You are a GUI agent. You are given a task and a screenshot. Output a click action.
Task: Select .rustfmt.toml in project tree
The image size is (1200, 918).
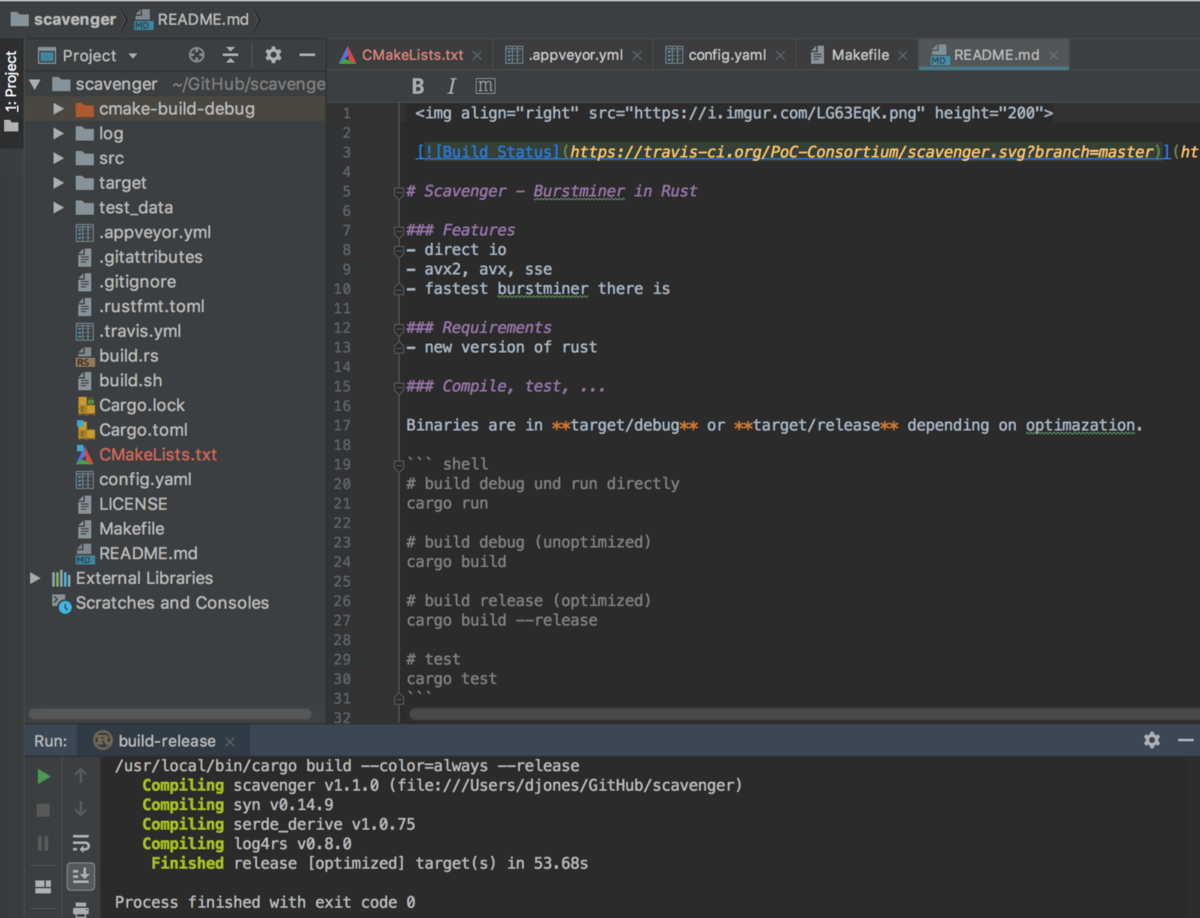151,307
